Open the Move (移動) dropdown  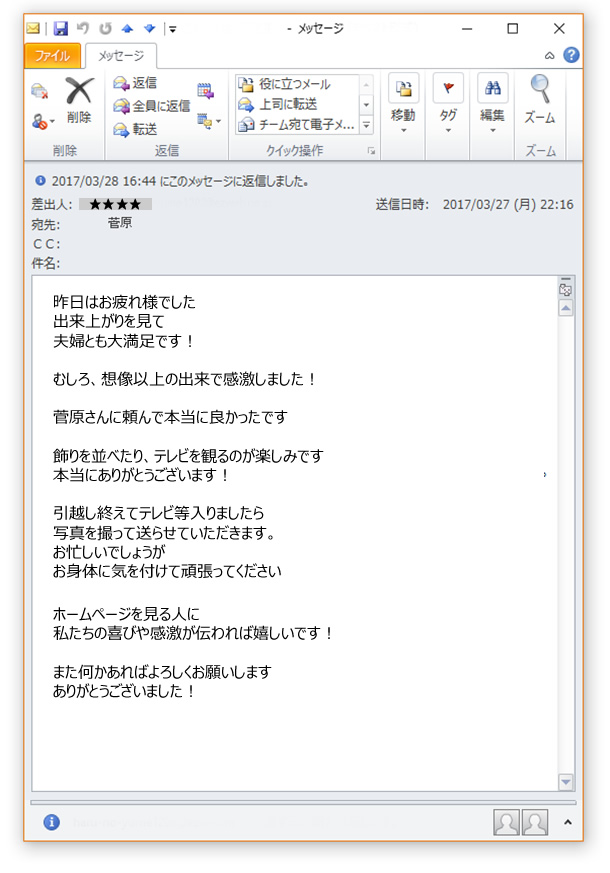[403, 107]
